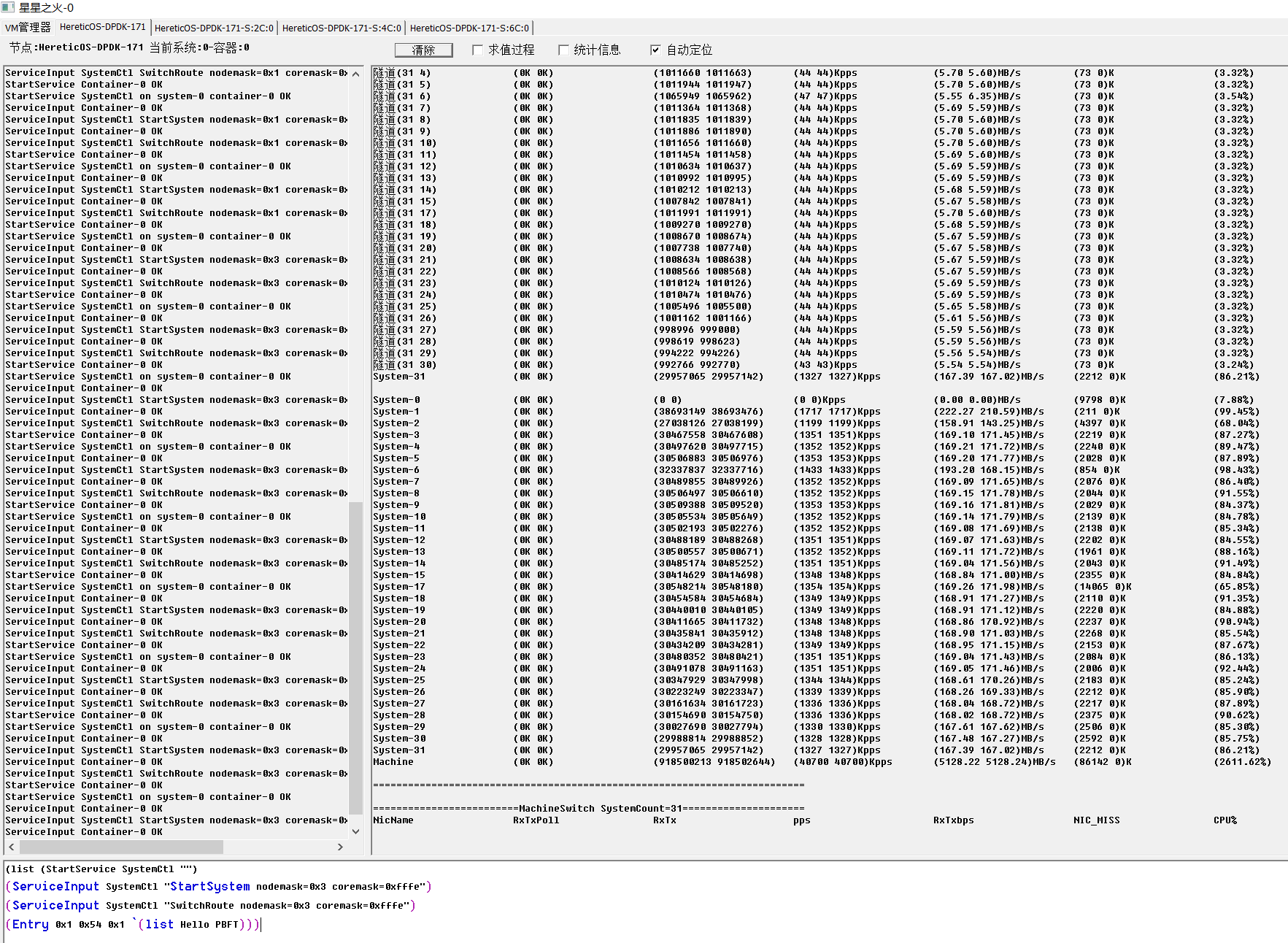Image resolution: width=1288 pixels, height=943 pixels.
Task: Click the first System-31 summary row
Action: [x=817, y=377]
